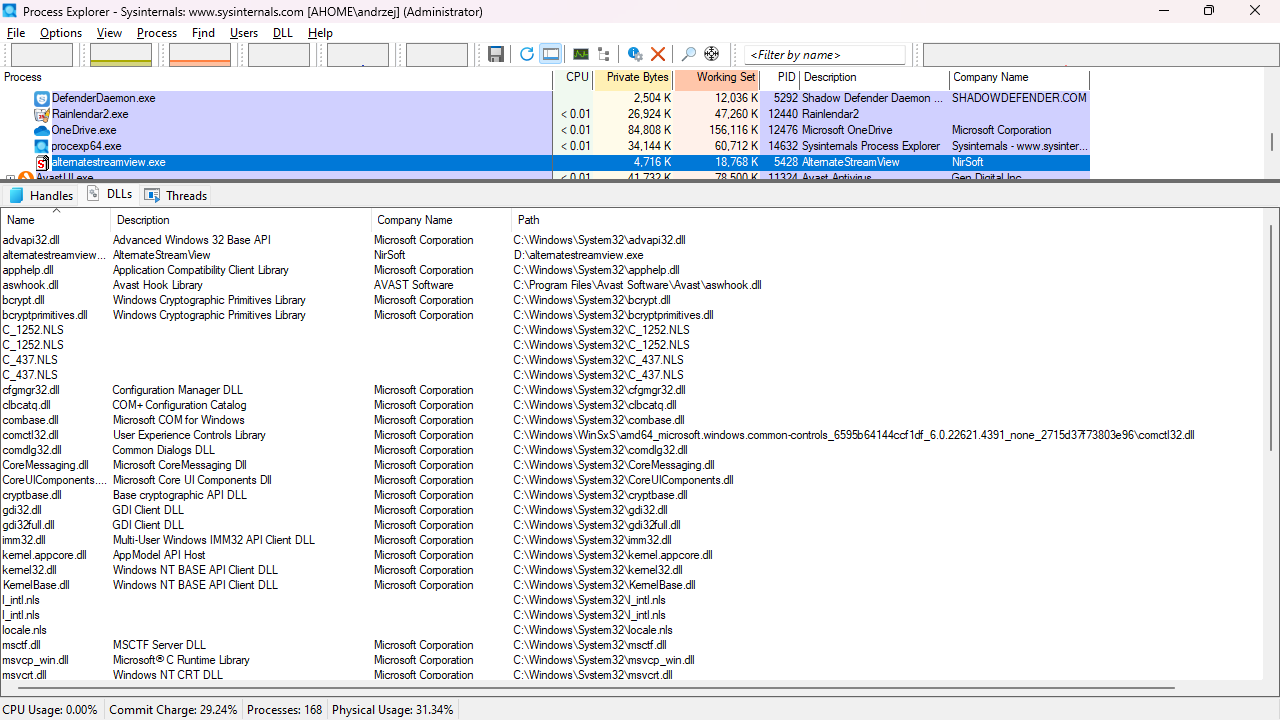The image size is (1280, 720).
Task: Click the Save icon in the toolbar
Action: click(496, 54)
